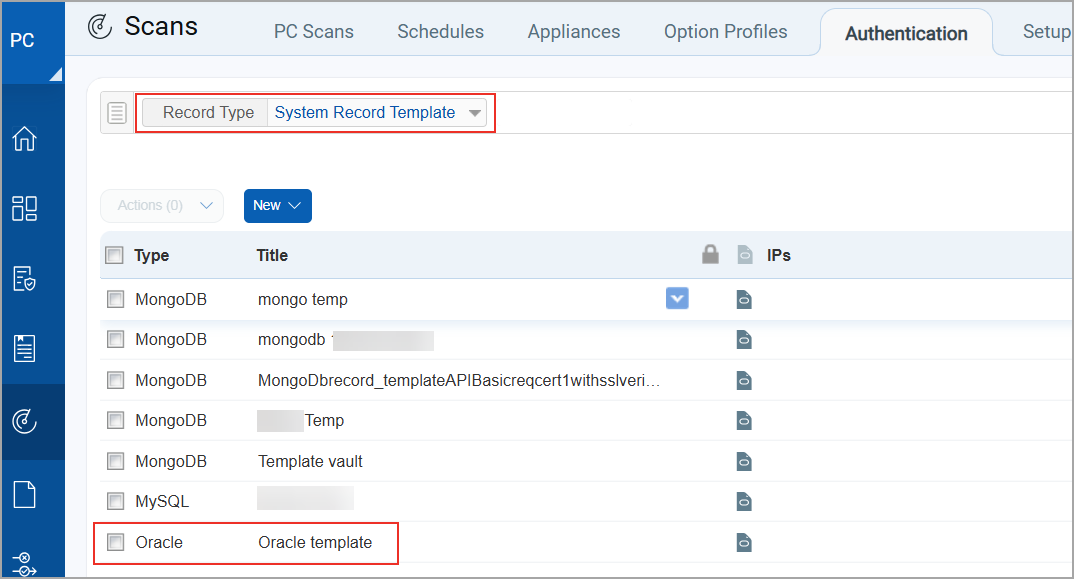Select the checkbox on the Template vault row
This screenshot has width=1074, height=579.
click(x=115, y=461)
